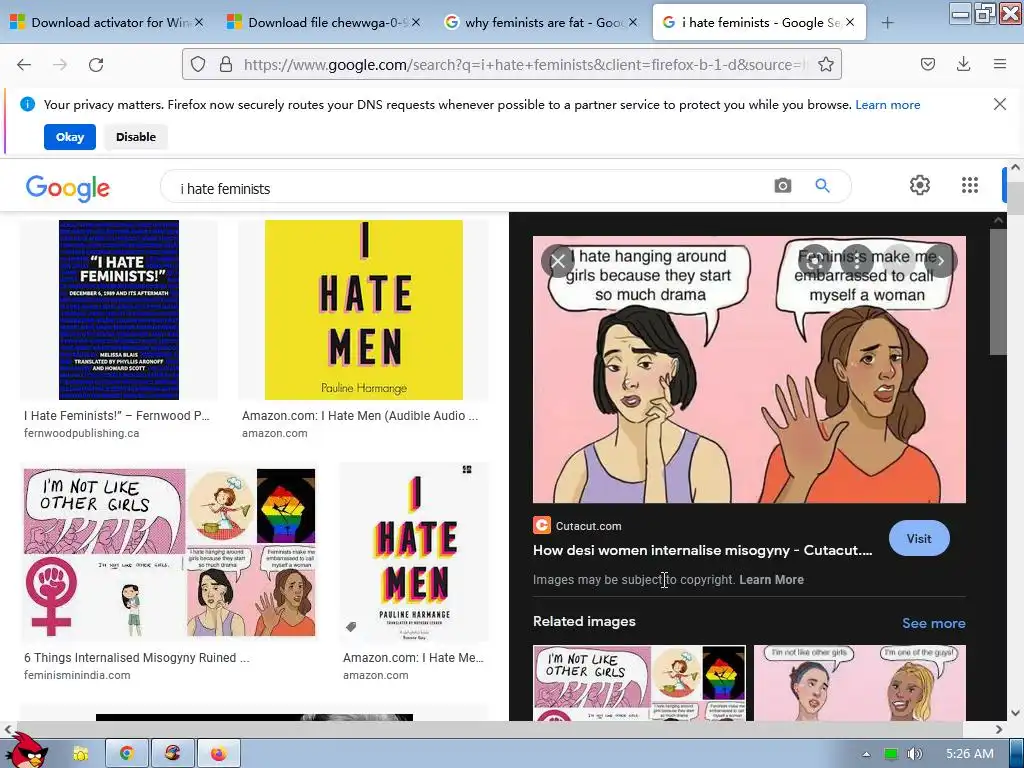
Task: Click See more related images
Action: 933,624
